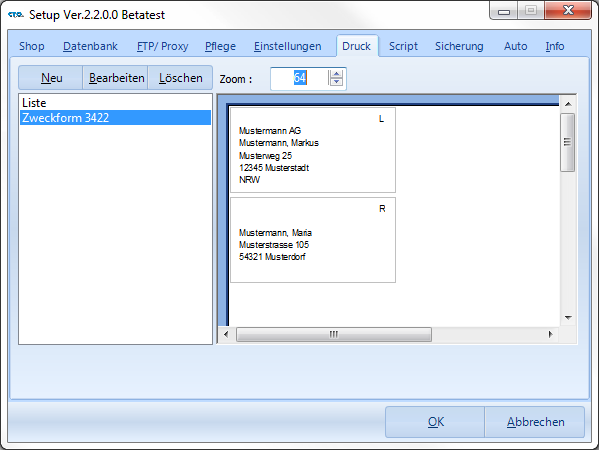Click the Neu button
The width and height of the screenshot is (599, 450).
pyautogui.click(x=51, y=78)
